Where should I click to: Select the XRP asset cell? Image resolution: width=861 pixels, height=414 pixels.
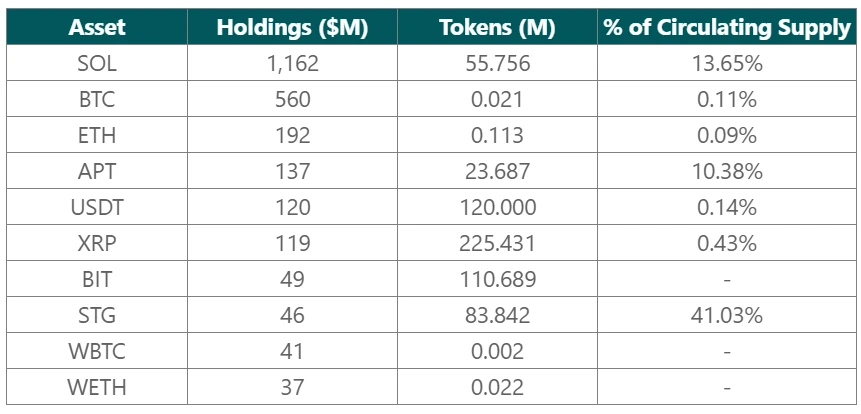[96, 243]
